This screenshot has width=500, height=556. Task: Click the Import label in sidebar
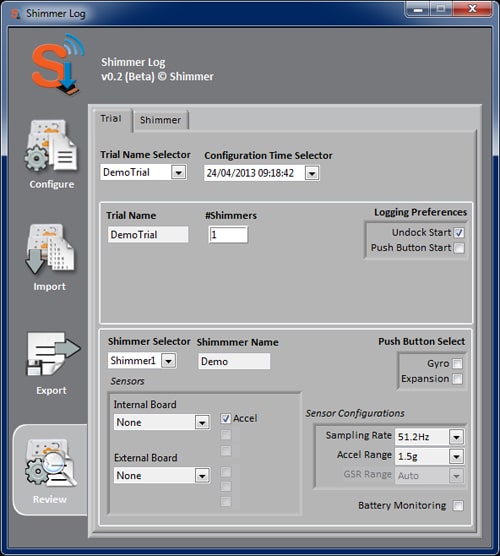50,286
